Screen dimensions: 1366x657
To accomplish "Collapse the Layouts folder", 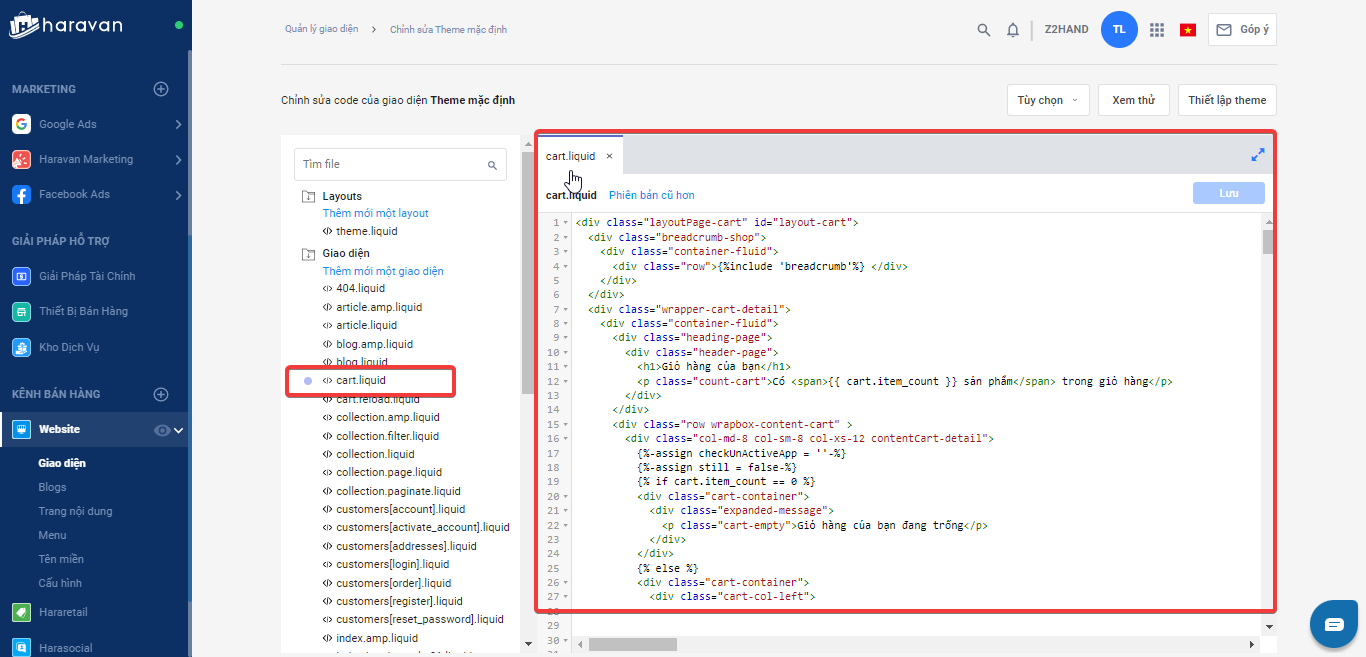I will [308, 196].
